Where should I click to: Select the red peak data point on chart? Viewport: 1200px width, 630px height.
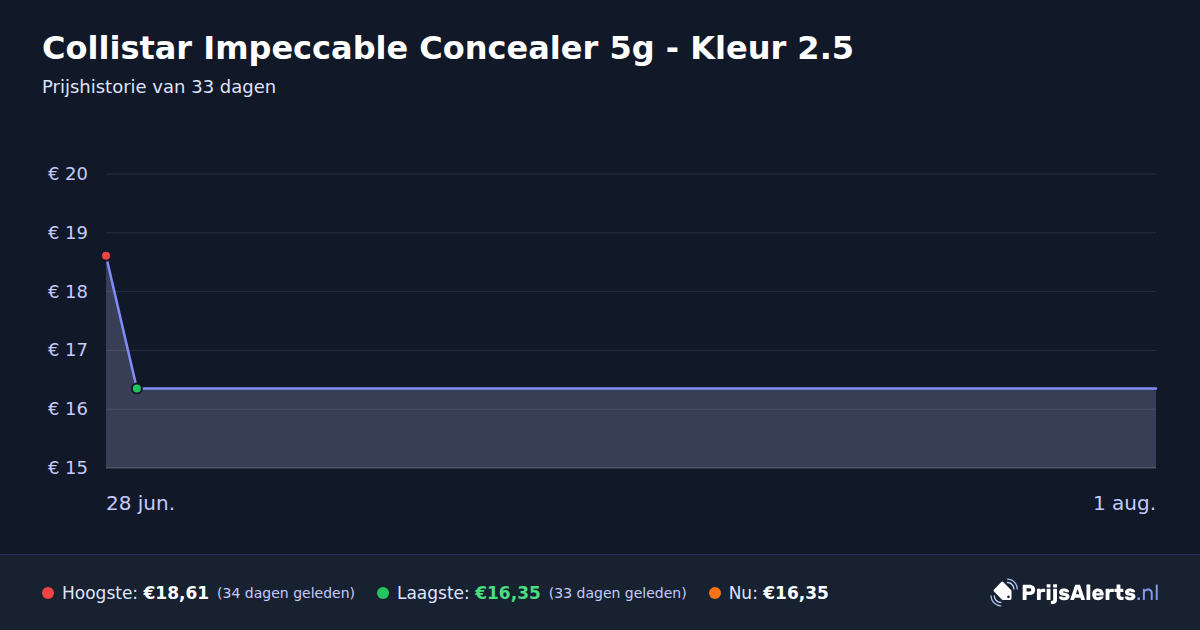click(x=106, y=256)
